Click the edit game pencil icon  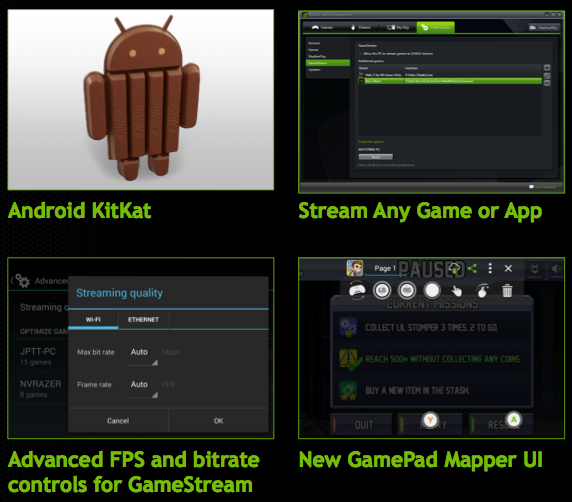click(547, 76)
